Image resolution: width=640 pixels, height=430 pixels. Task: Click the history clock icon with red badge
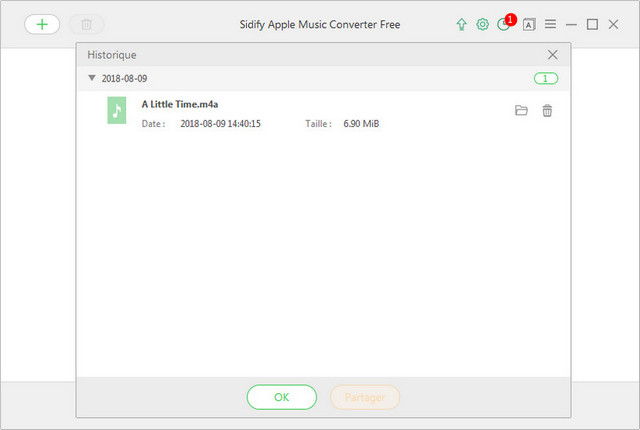pos(505,24)
